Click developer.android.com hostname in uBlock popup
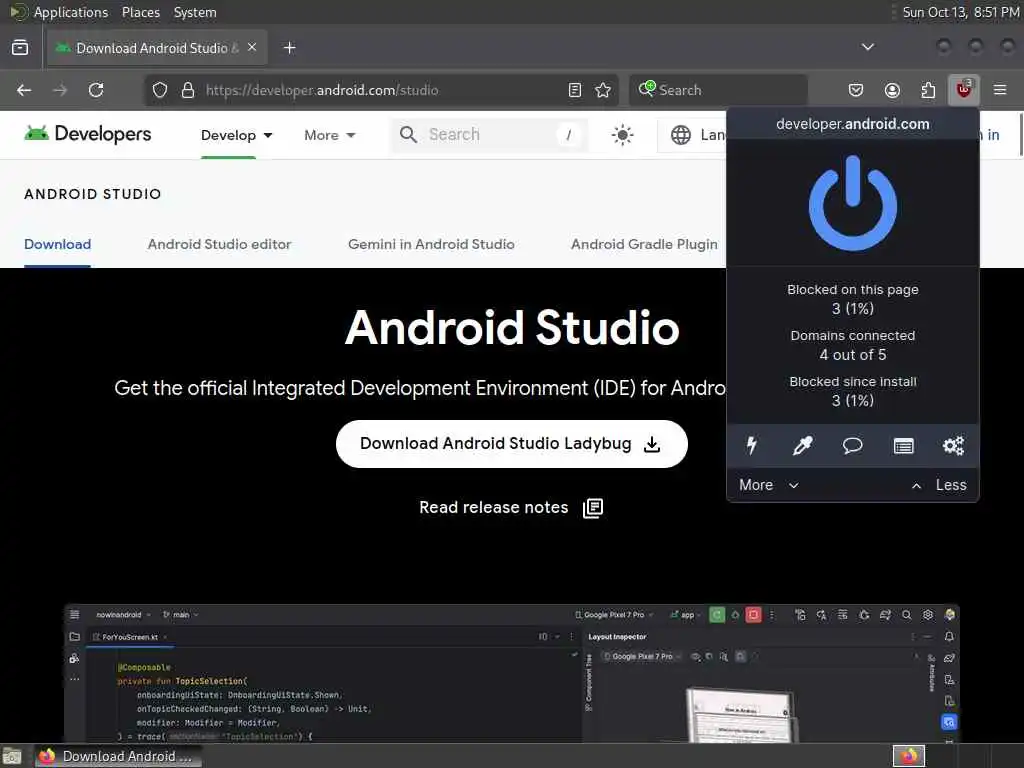This screenshot has height=768, width=1024. pyautogui.click(x=852, y=124)
